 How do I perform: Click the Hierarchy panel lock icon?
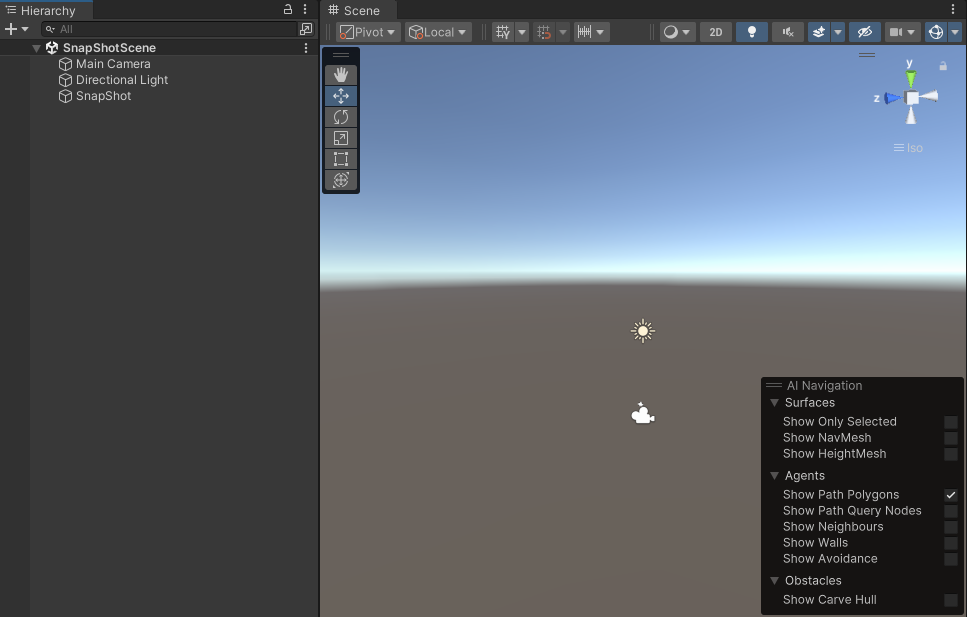[x=287, y=9]
